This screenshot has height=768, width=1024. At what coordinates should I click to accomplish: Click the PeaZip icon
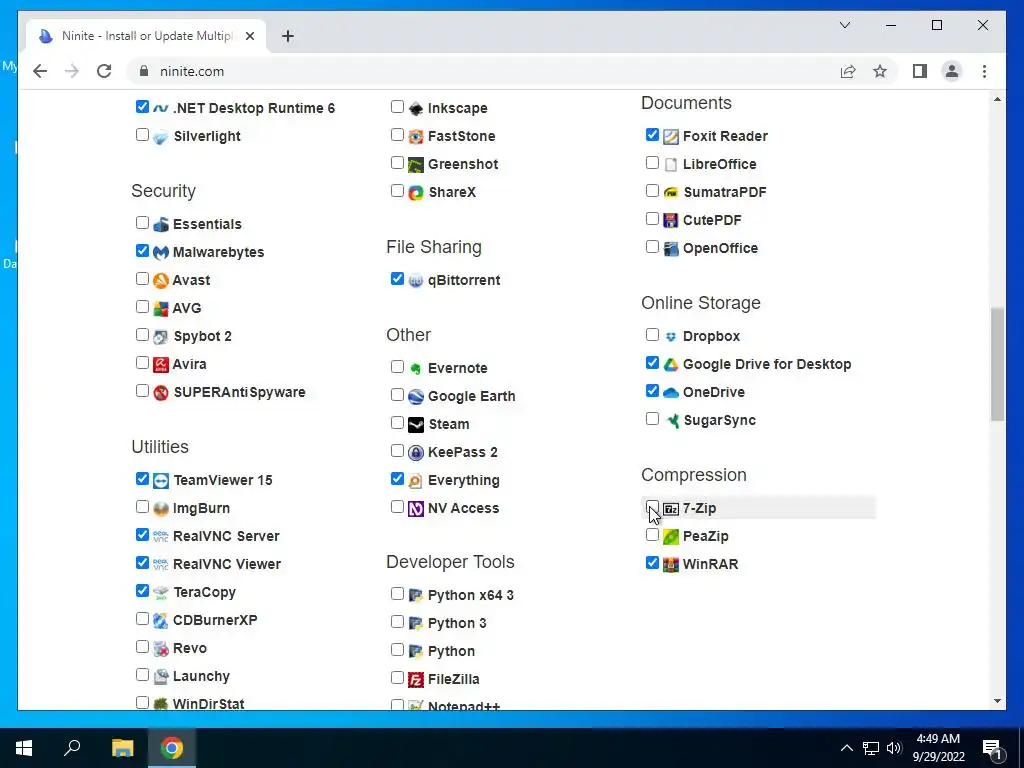point(671,536)
